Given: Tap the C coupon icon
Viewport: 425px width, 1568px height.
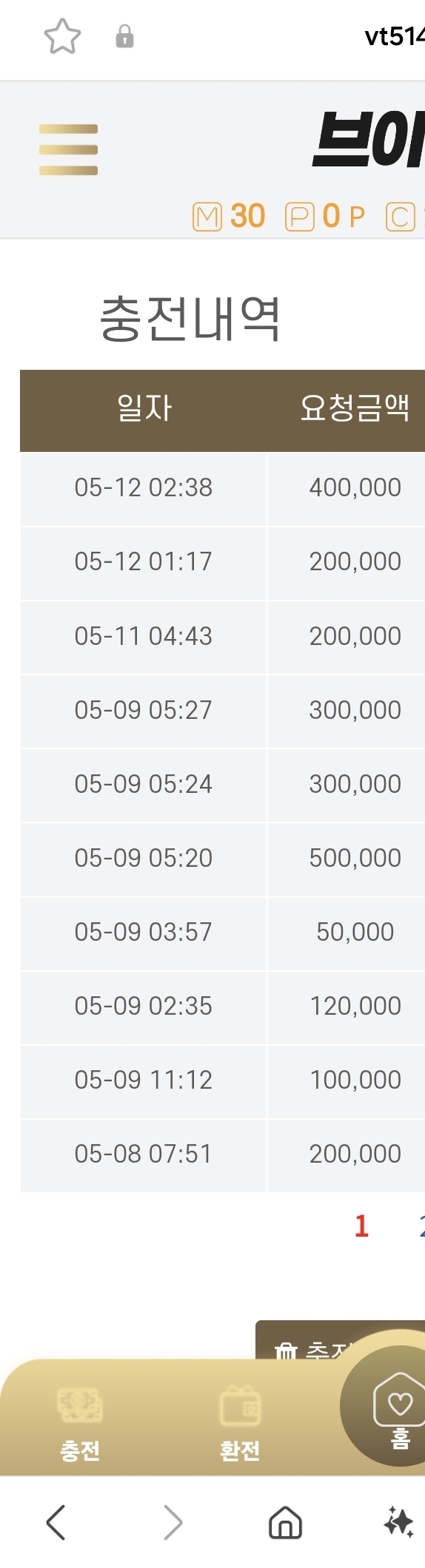Looking at the screenshot, I should pyautogui.click(x=401, y=217).
